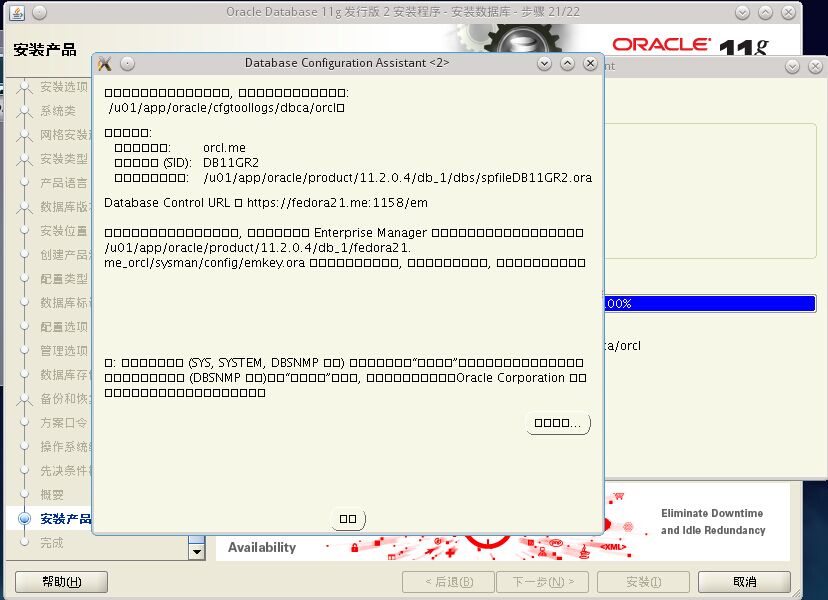Viewport: 828px width, 600px height.
Task: Click the Java icon in installer title bar
Action: point(17,12)
